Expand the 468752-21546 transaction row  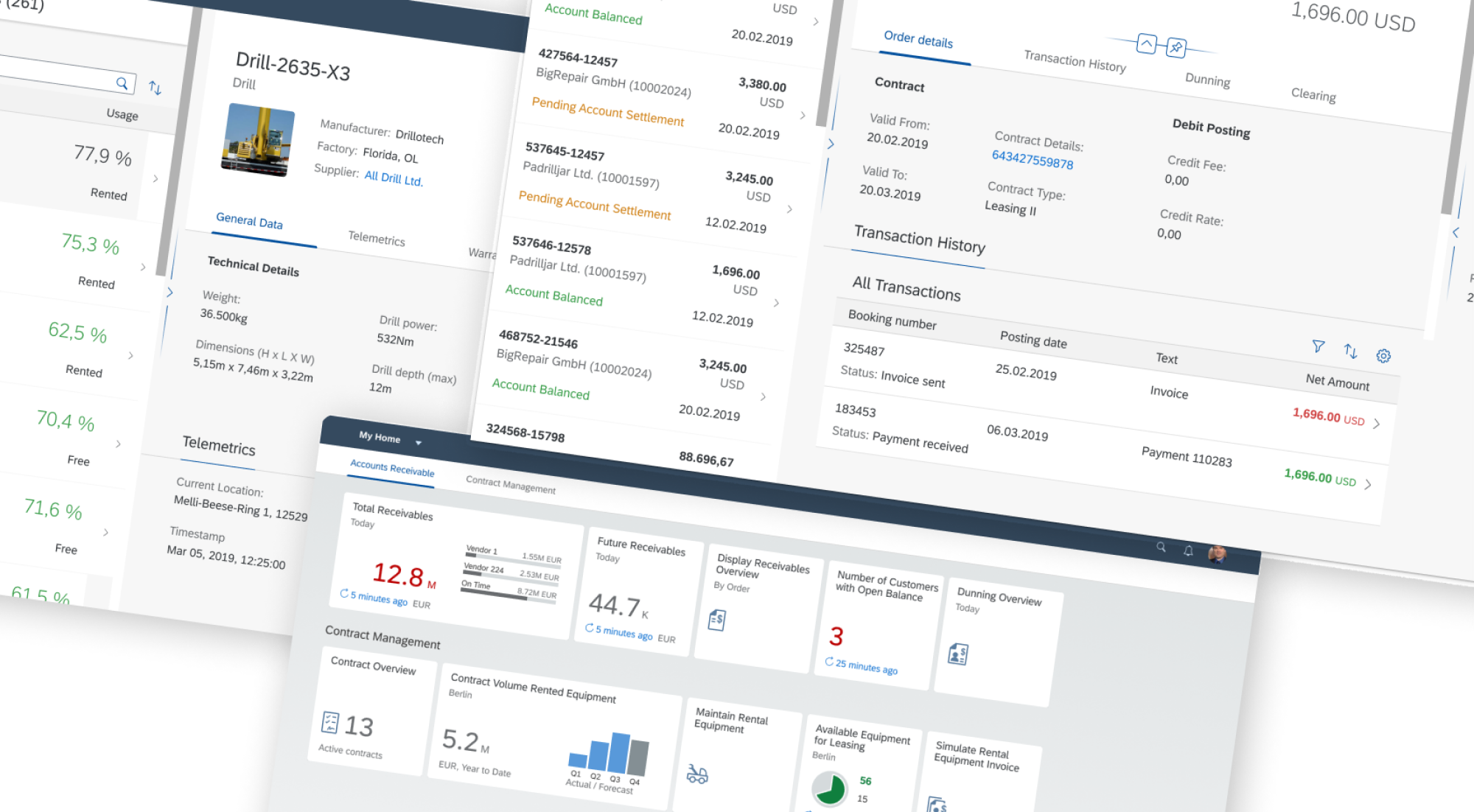[763, 396]
